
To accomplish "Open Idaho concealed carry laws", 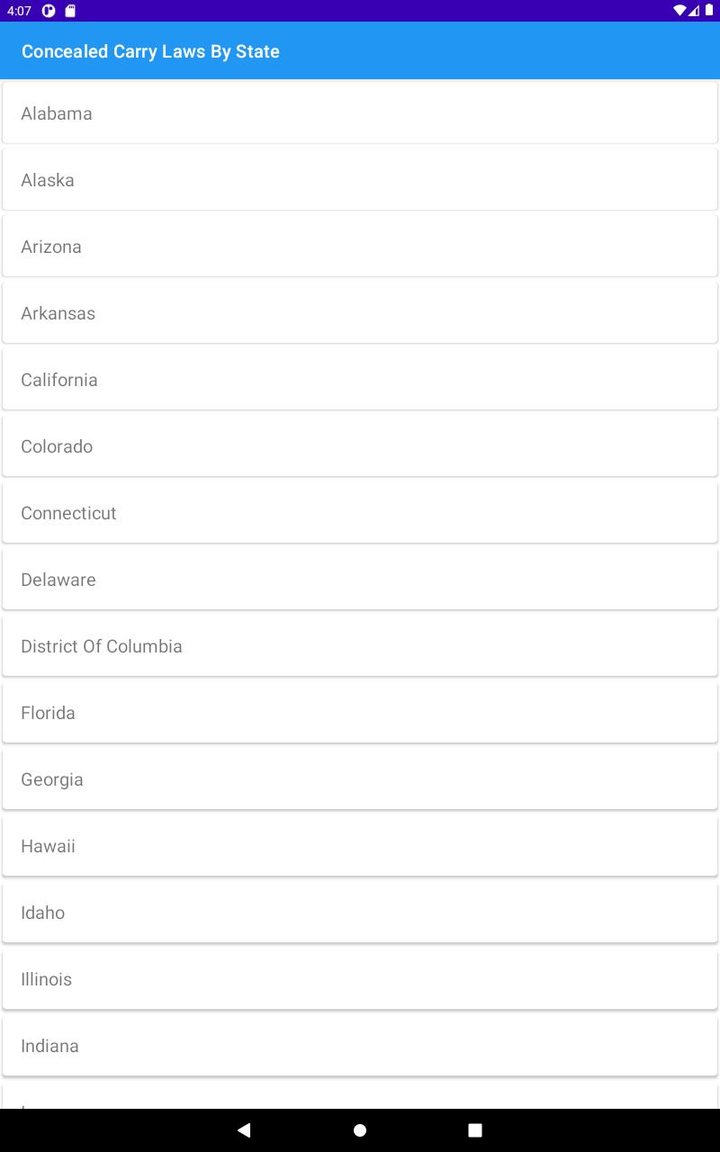I will 360,912.
